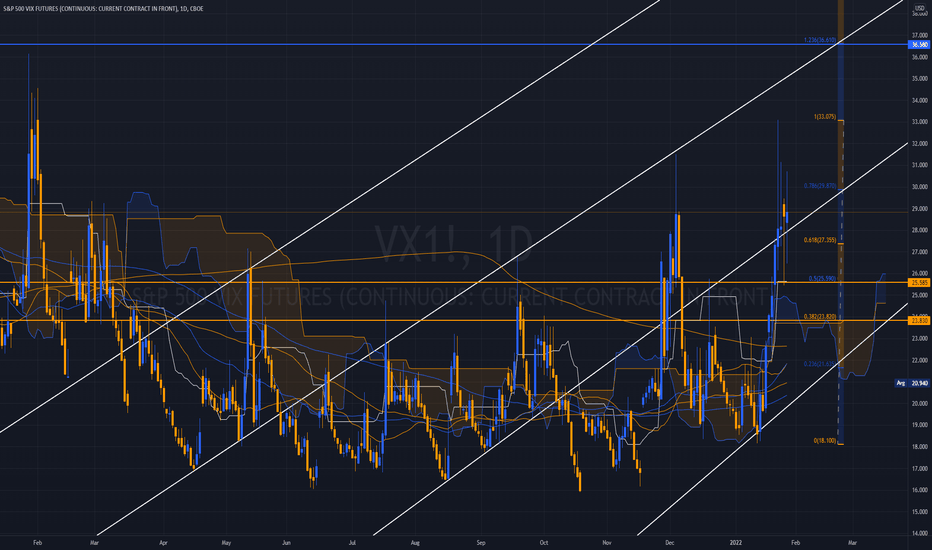The width and height of the screenshot is (932, 550).
Task: Click the 0.236(21.635) Fibonacci level label
Action: 820,364
